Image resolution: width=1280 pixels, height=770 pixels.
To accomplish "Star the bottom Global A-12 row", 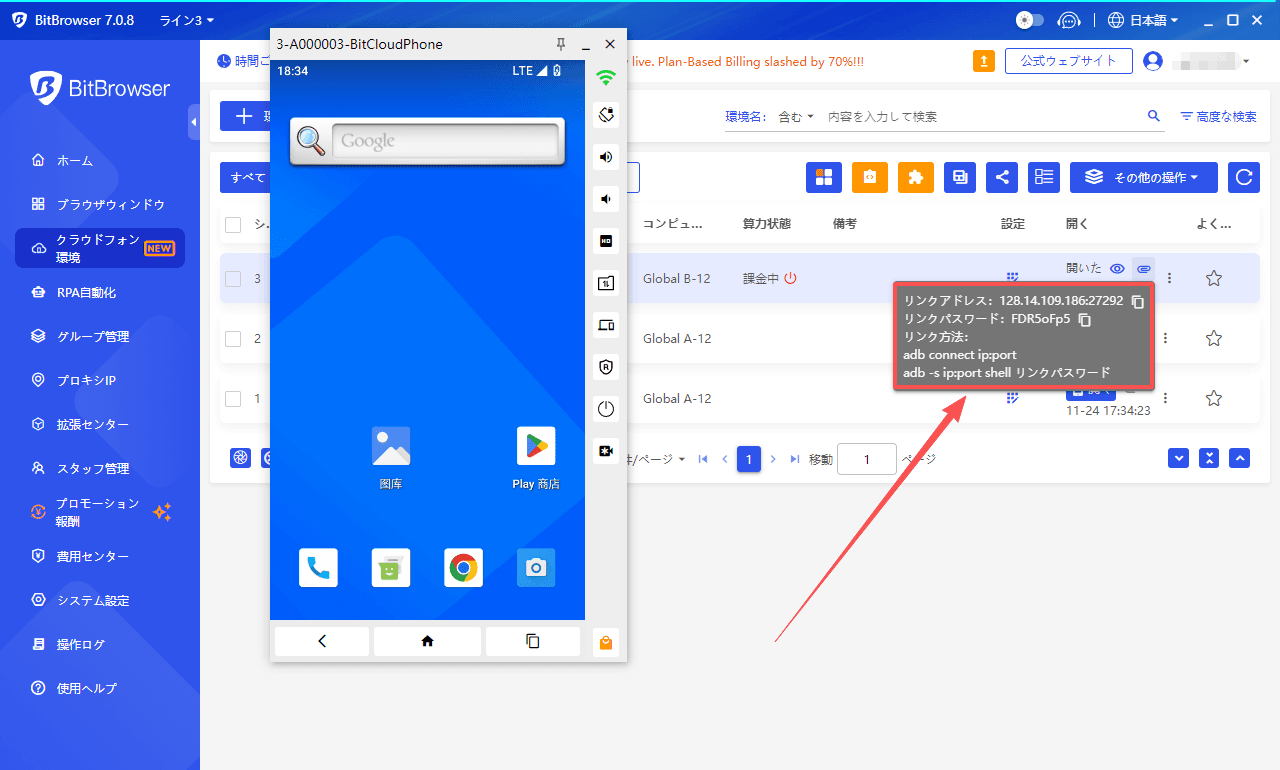I will click(1214, 398).
